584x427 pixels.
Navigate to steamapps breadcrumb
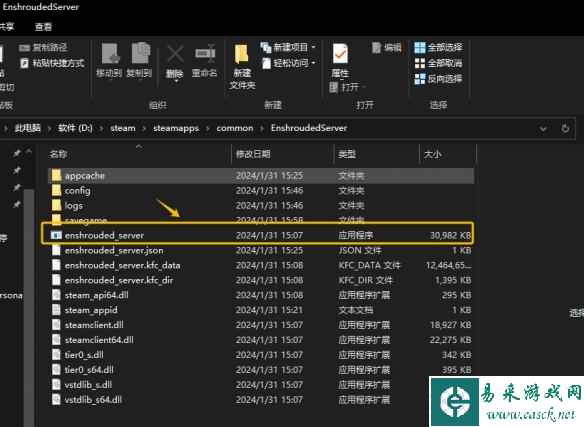[176, 128]
